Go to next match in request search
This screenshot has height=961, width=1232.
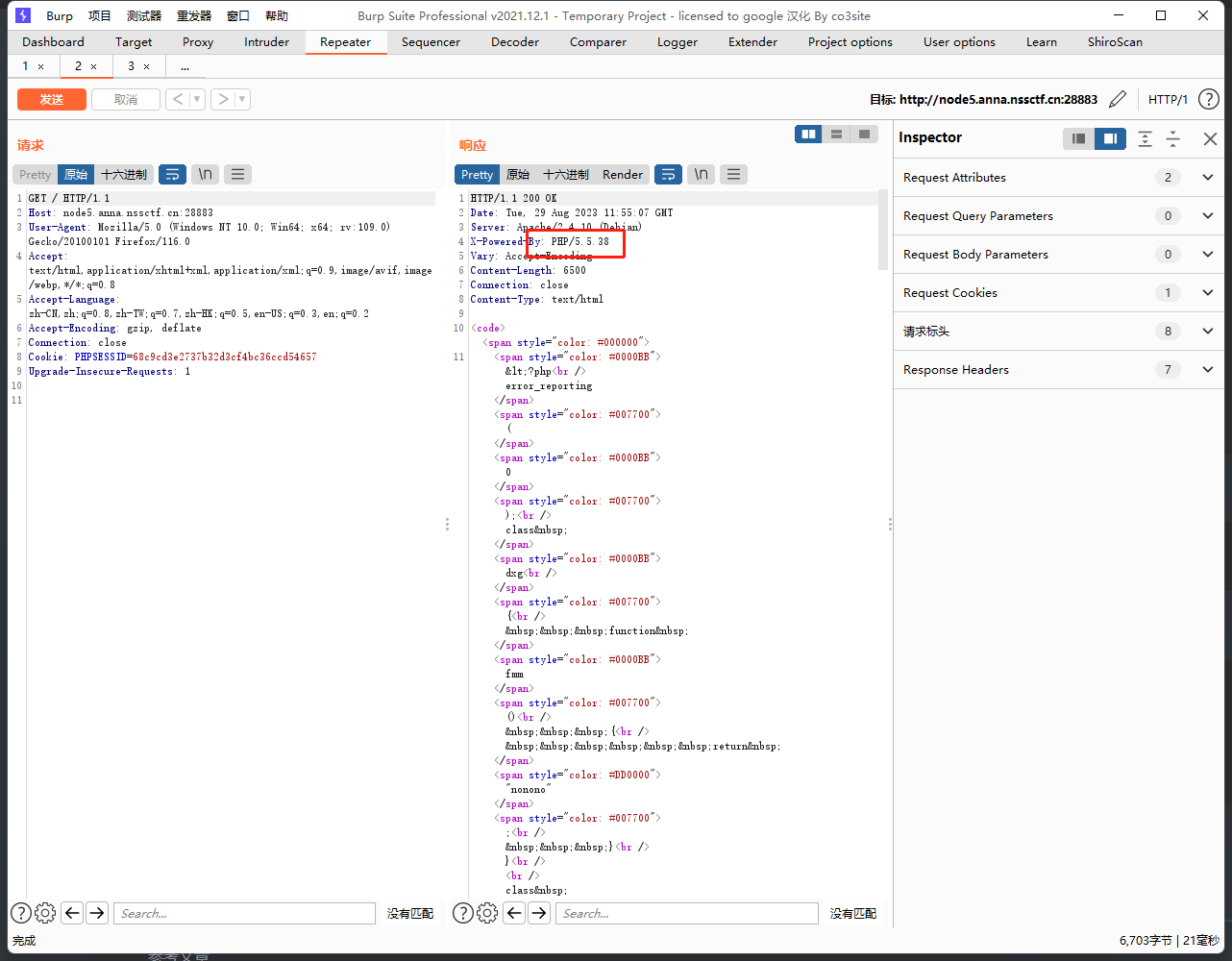click(97, 913)
